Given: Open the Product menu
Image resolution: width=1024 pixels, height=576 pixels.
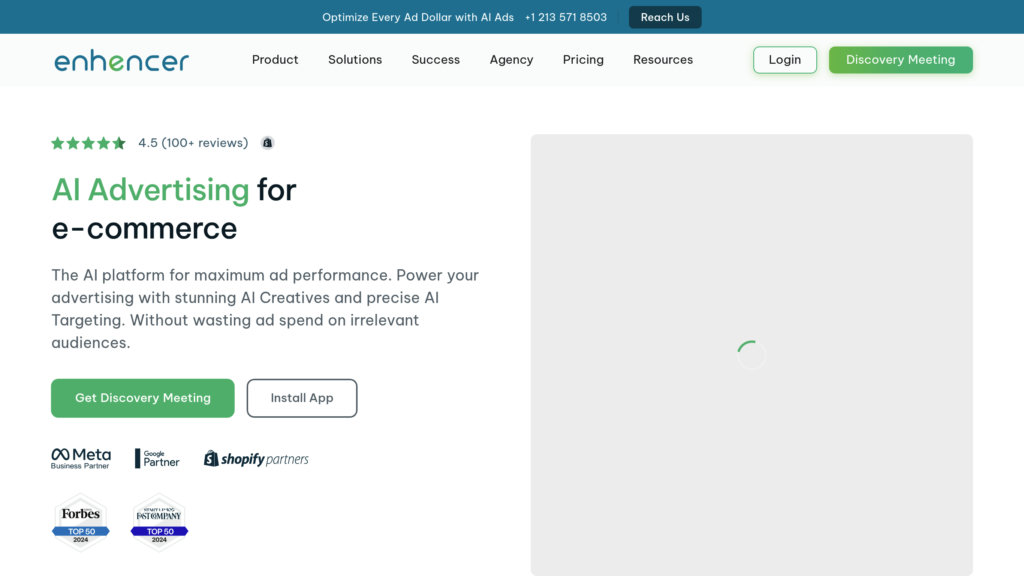Looking at the screenshot, I should click(275, 60).
